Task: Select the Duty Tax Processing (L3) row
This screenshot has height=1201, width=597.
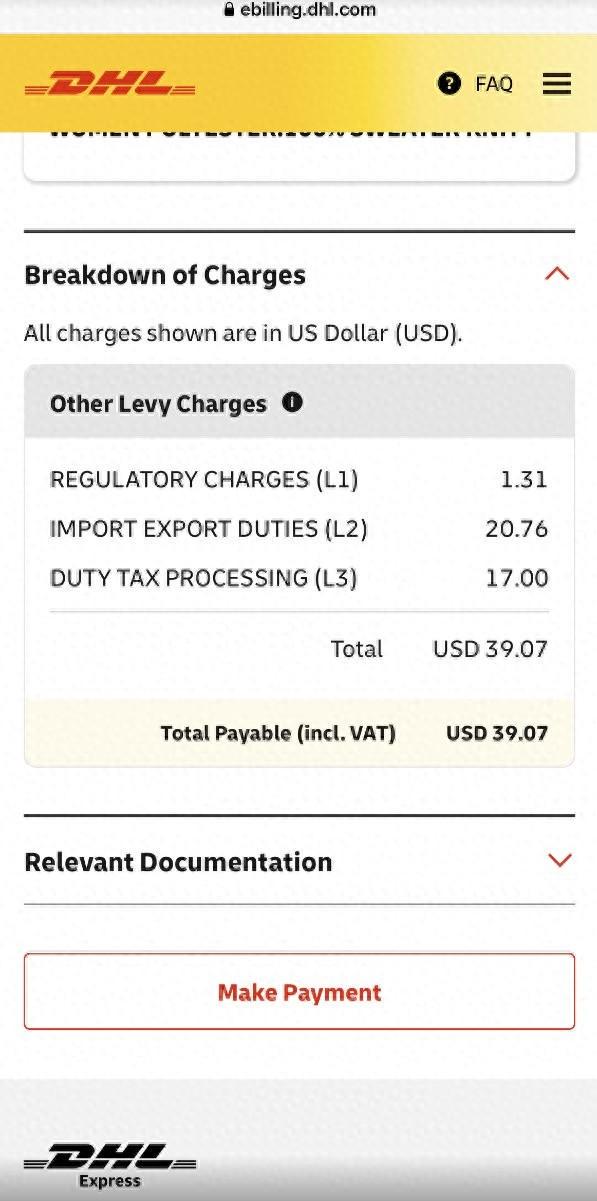Action: [x=299, y=578]
